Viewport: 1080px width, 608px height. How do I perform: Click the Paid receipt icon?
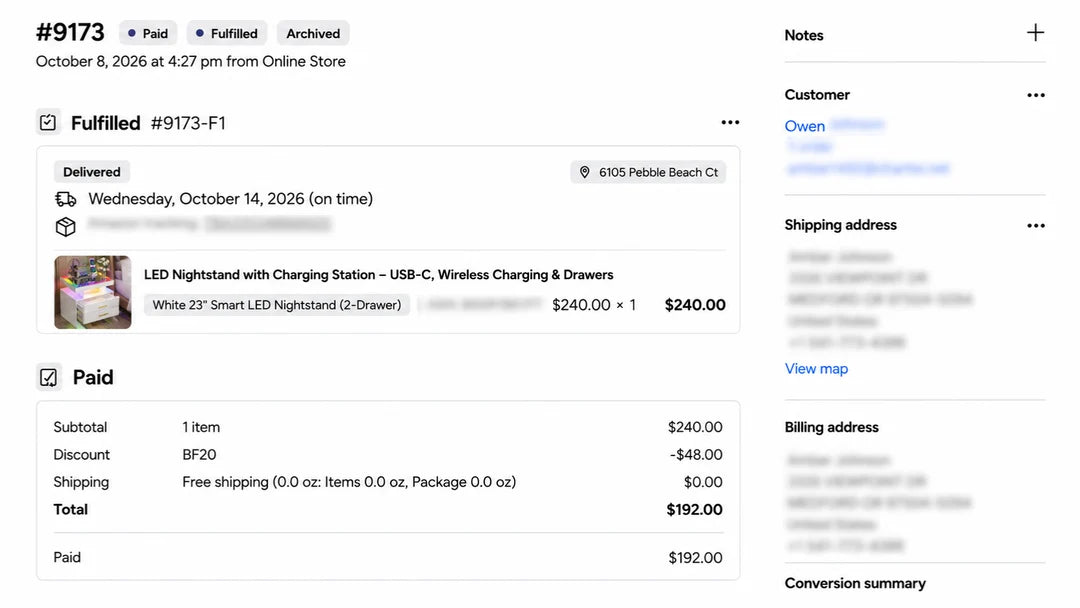[48, 377]
